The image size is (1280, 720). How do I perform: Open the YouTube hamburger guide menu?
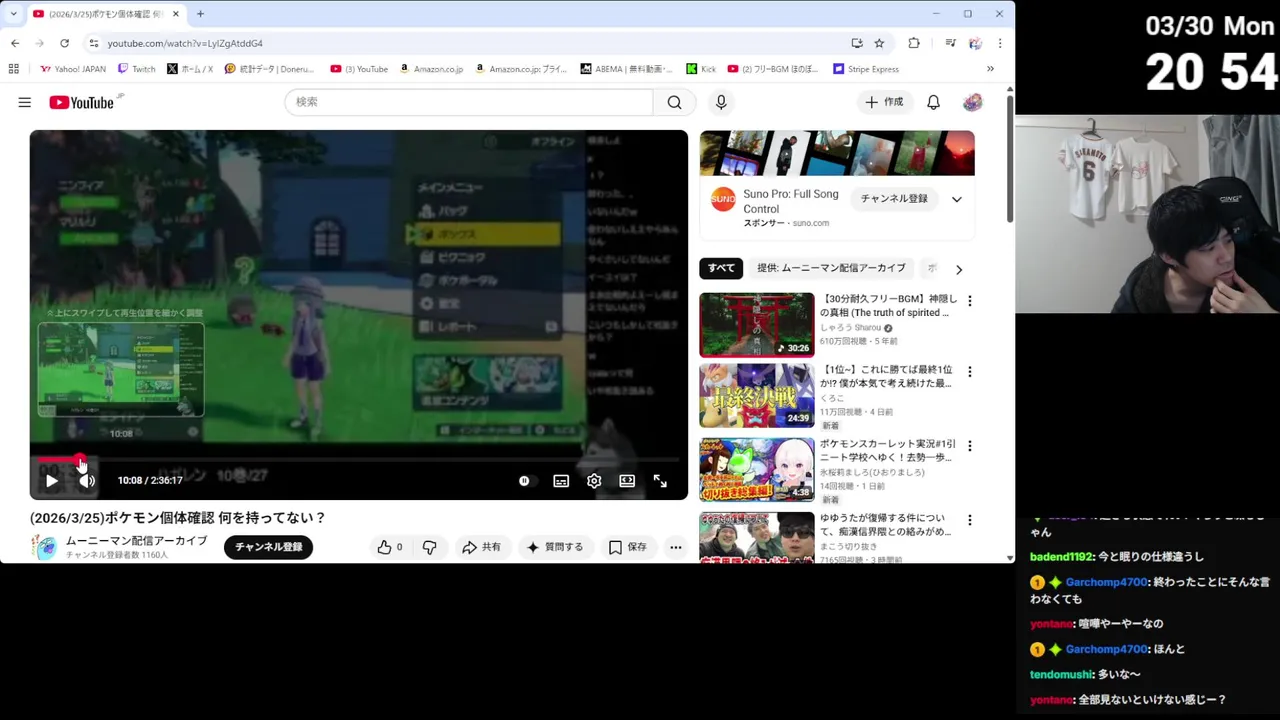pyautogui.click(x=25, y=102)
